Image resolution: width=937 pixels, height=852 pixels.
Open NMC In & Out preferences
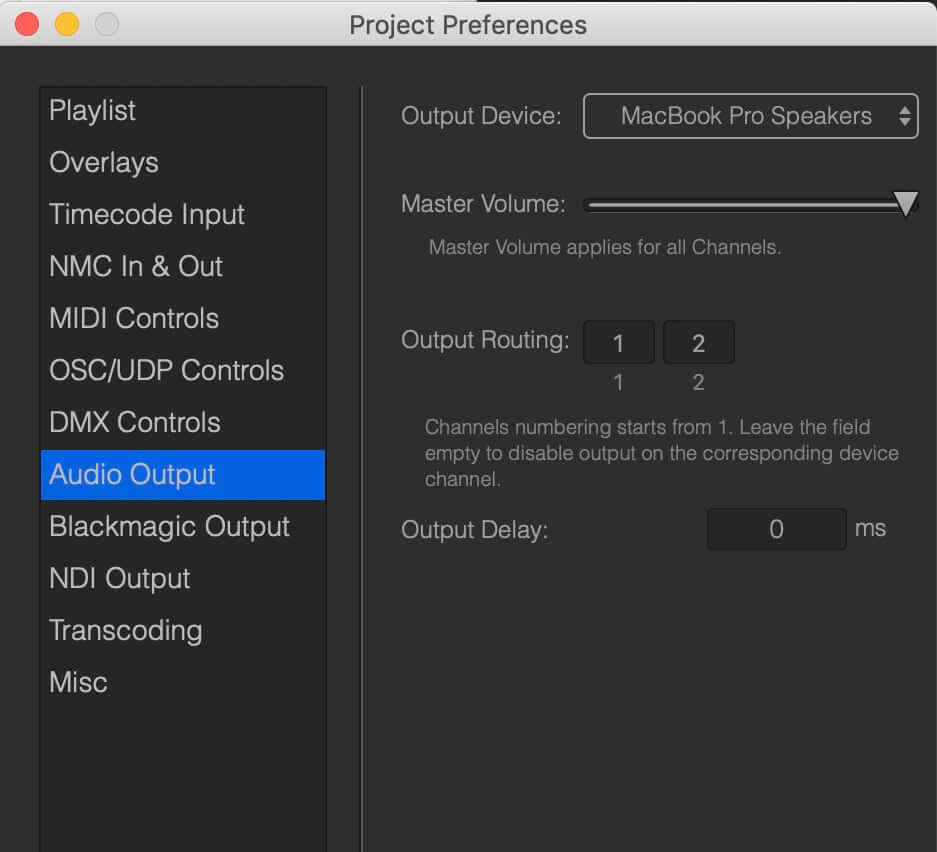(183, 266)
